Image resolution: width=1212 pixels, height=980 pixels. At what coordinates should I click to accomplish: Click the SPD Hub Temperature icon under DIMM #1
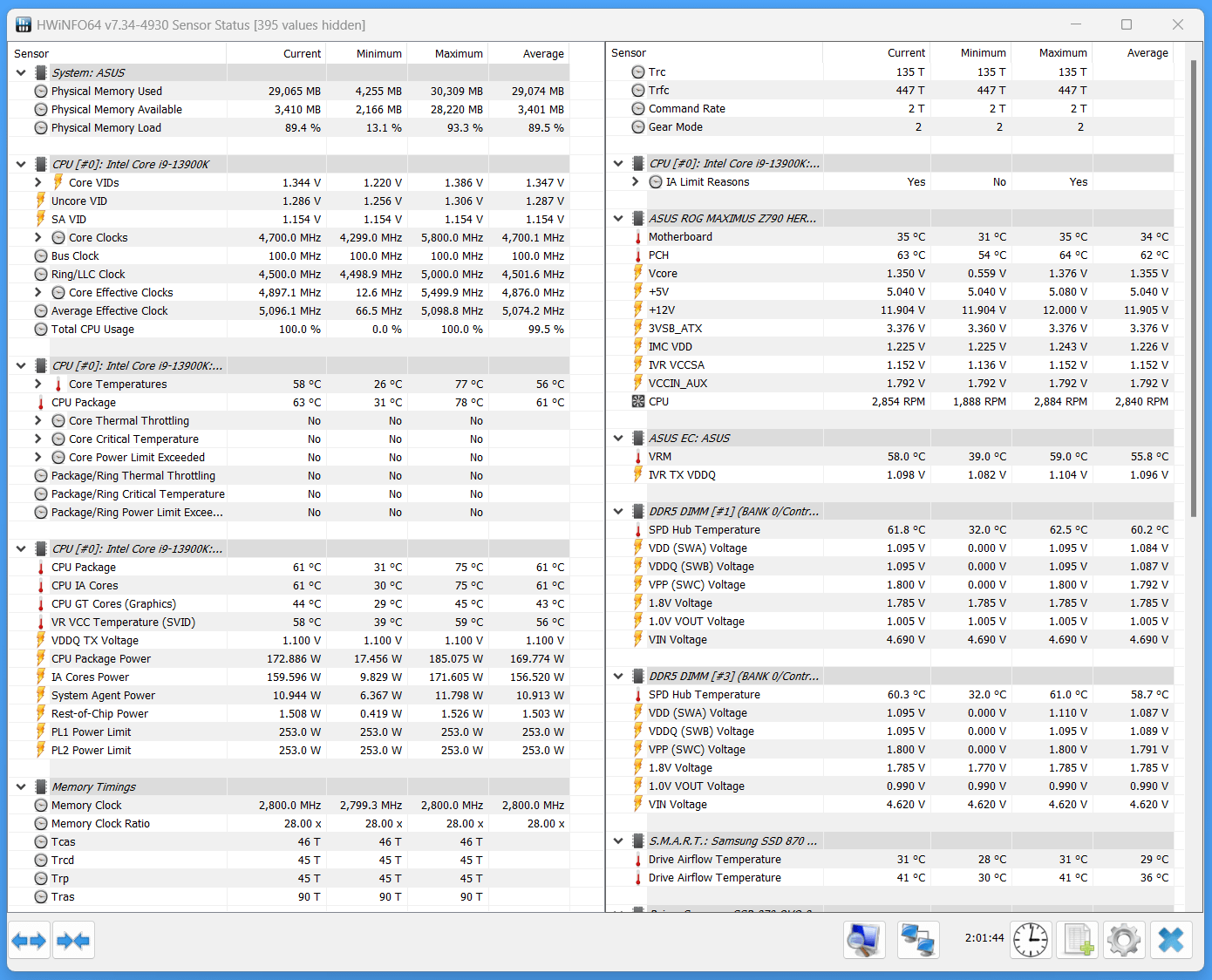coord(638,530)
